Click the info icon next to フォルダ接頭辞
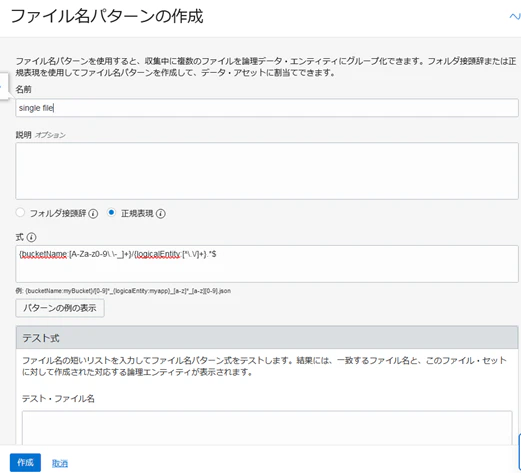521x473 pixels. (93, 214)
